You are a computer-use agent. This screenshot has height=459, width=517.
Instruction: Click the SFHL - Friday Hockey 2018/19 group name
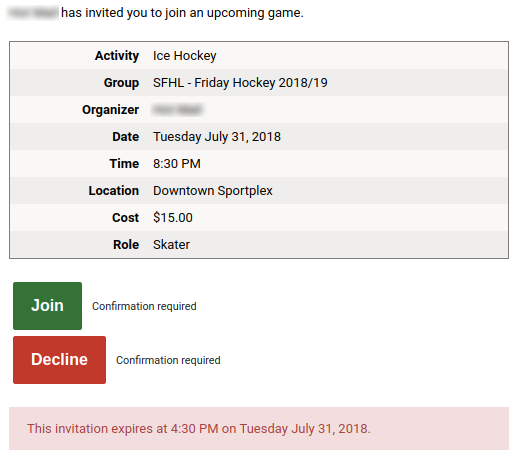tap(240, 83)
